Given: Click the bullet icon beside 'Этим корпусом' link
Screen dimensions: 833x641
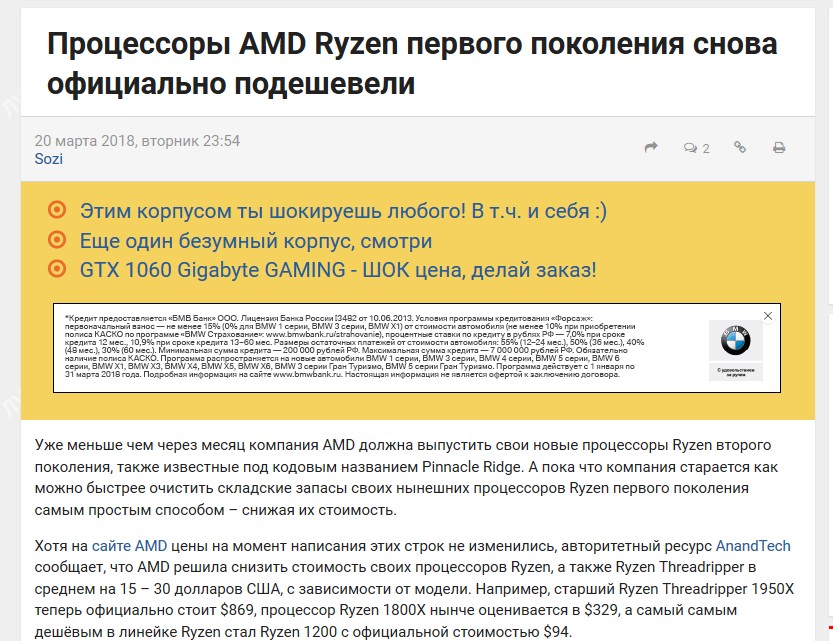Looking at the screenshot, I should point(57,211).
